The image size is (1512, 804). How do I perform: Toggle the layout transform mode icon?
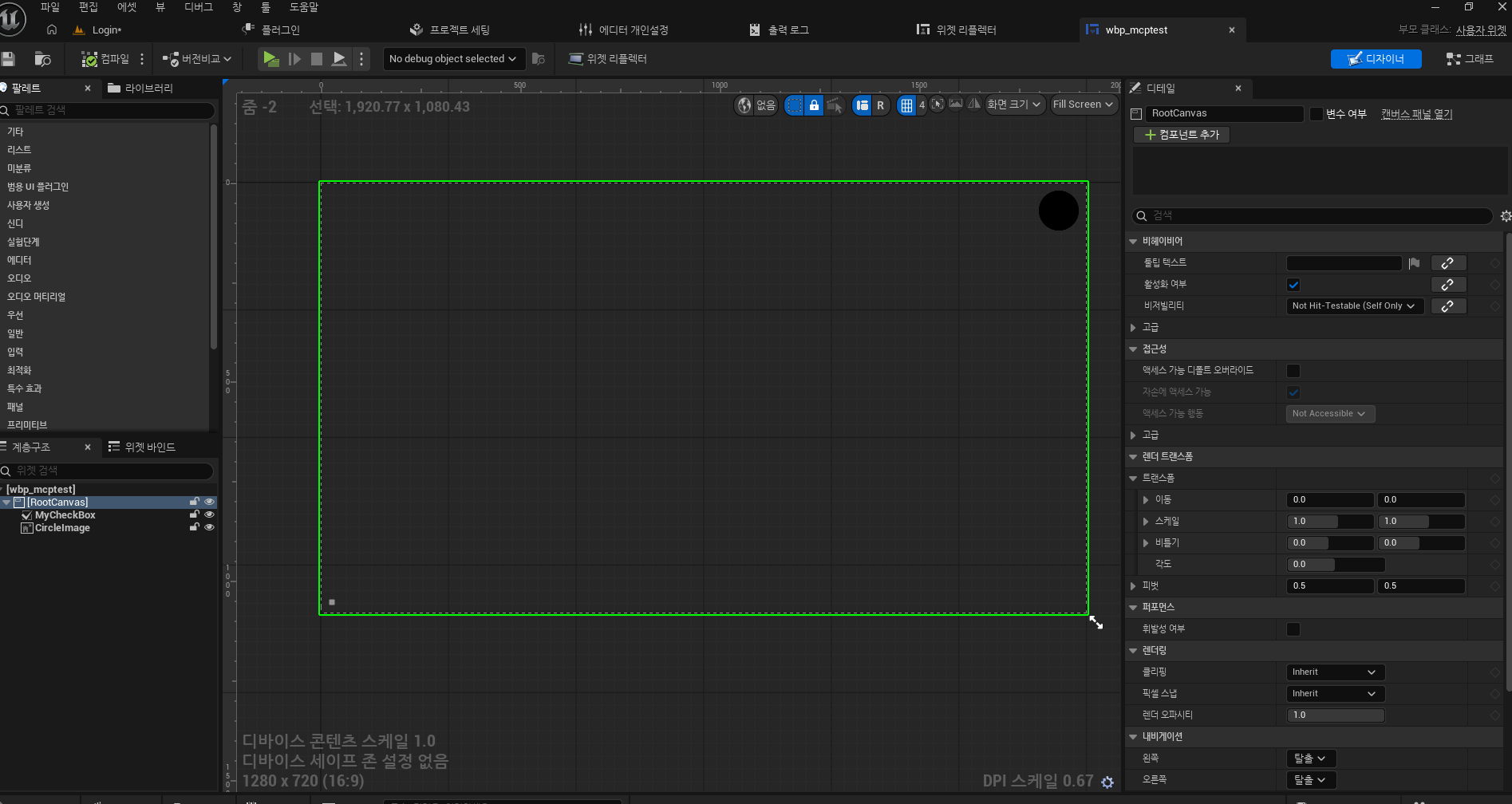pos(862,104)
